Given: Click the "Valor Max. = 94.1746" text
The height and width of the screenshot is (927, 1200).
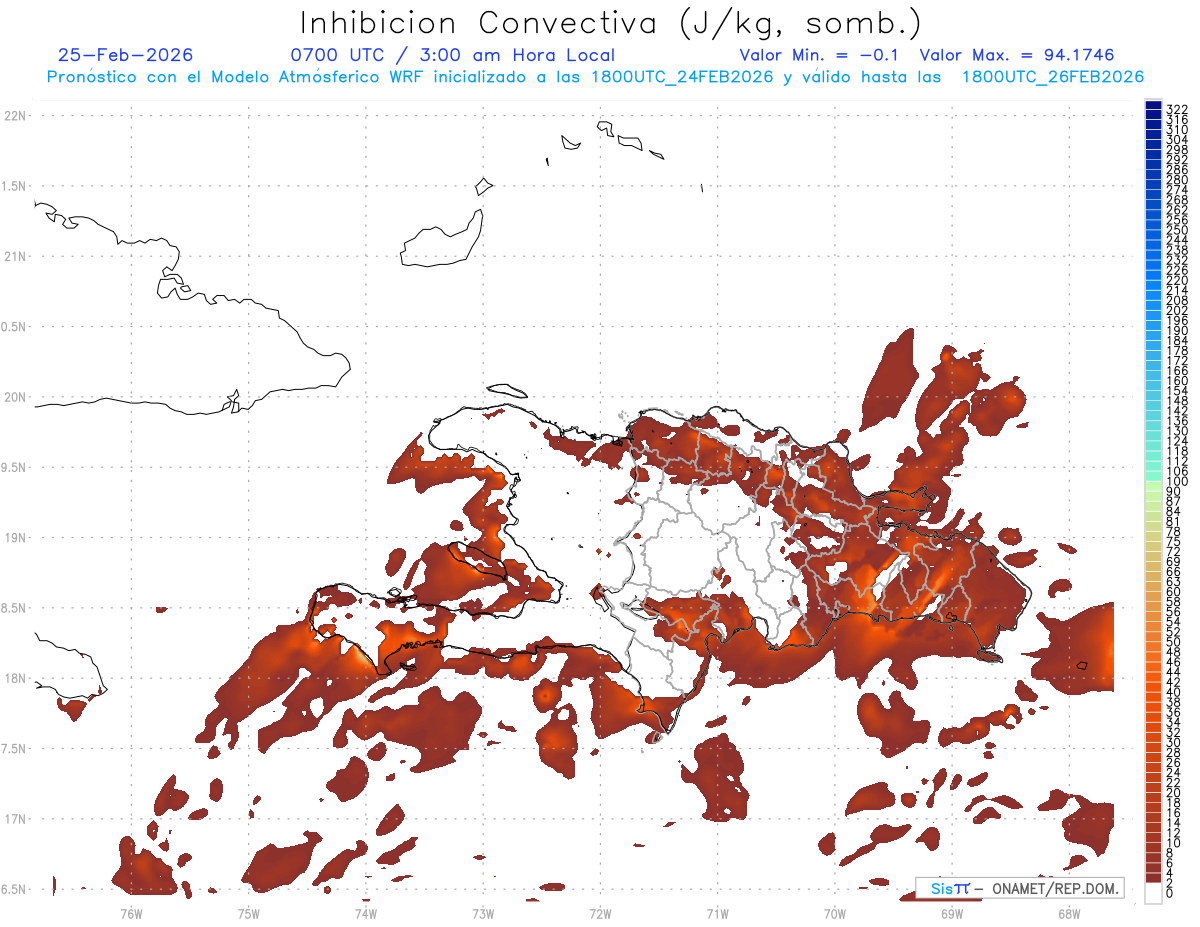Looking at the screenshot, I should point(1017,56).
